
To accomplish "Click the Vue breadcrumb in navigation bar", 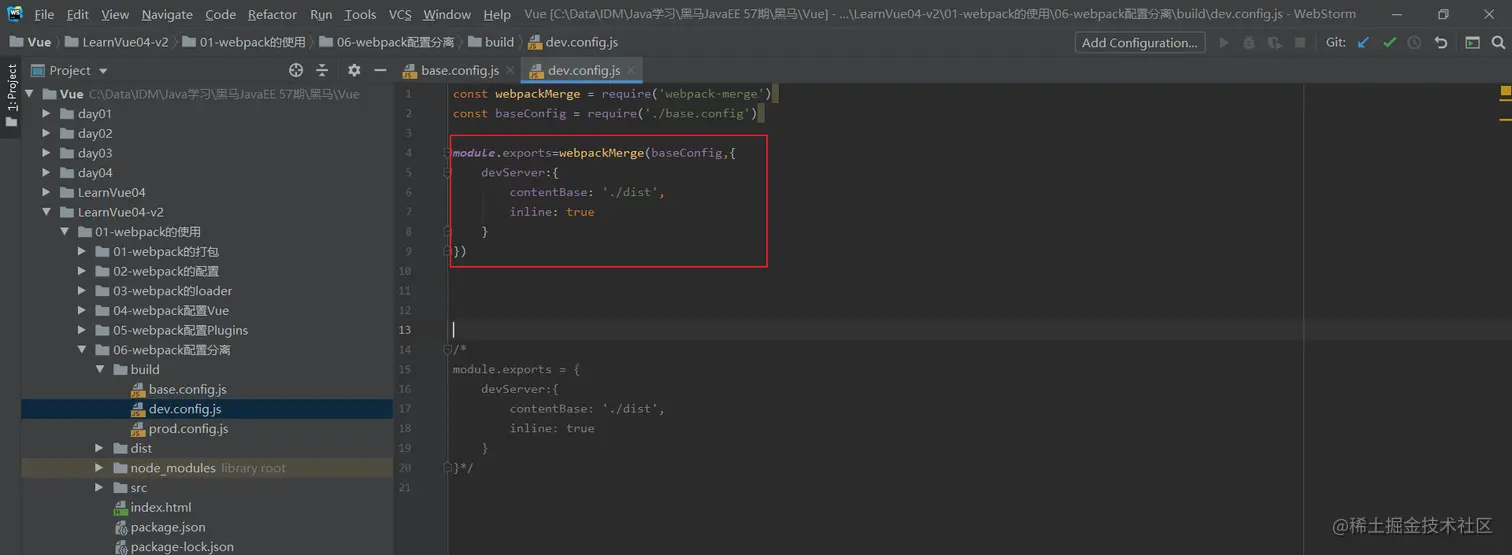I will 30,42.
